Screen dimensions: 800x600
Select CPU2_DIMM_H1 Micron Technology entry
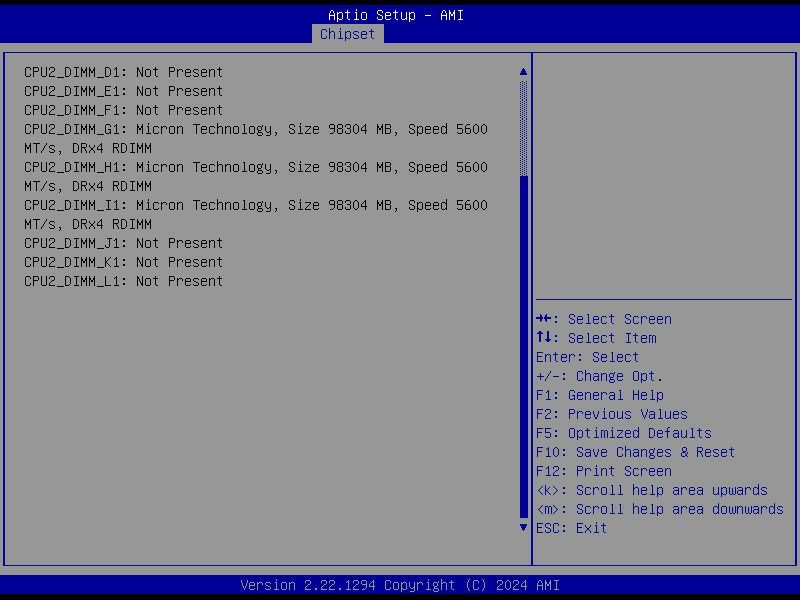[256, 177]
